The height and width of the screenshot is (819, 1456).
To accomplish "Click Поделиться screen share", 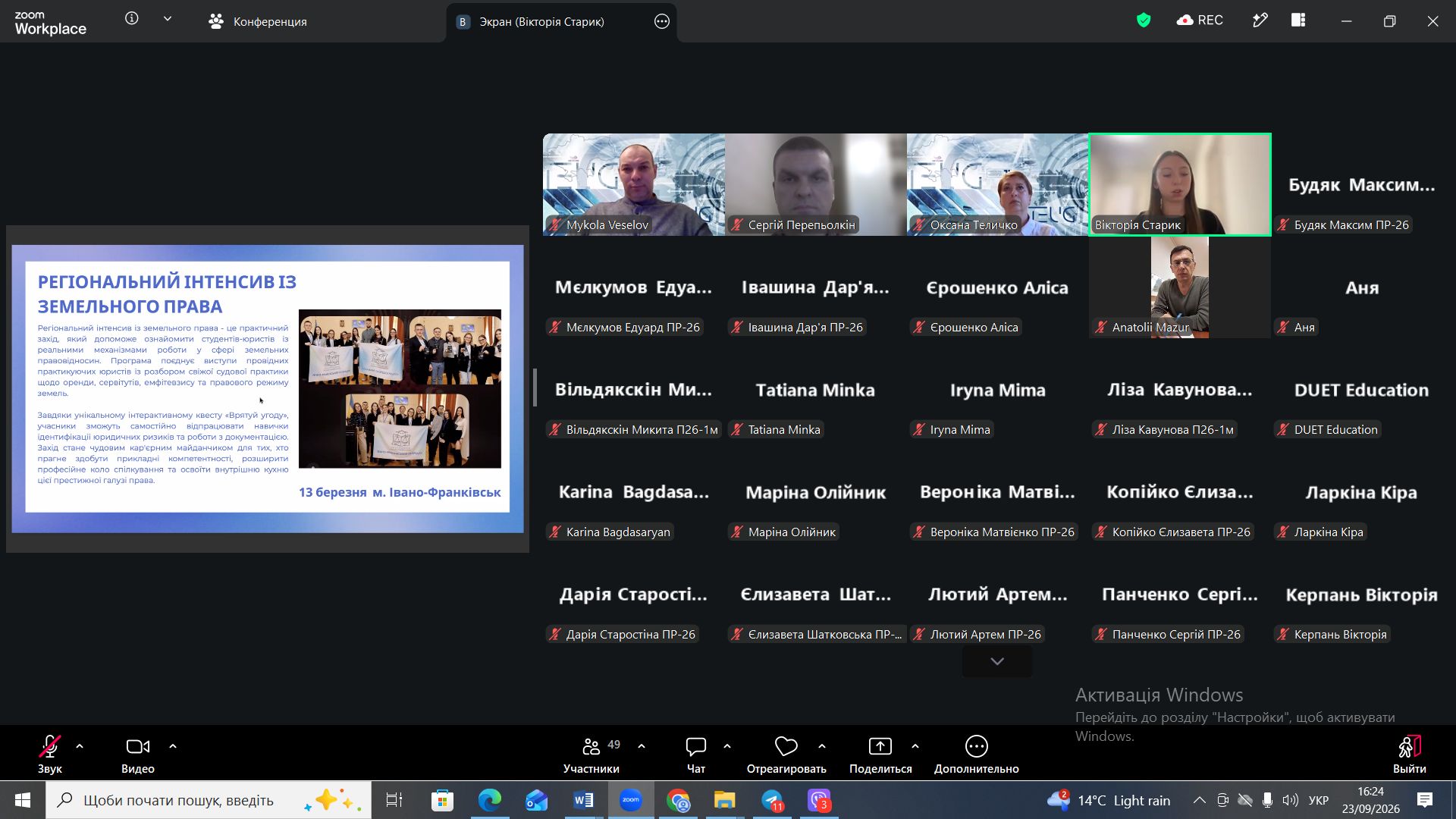I will [x=880, y=755].
